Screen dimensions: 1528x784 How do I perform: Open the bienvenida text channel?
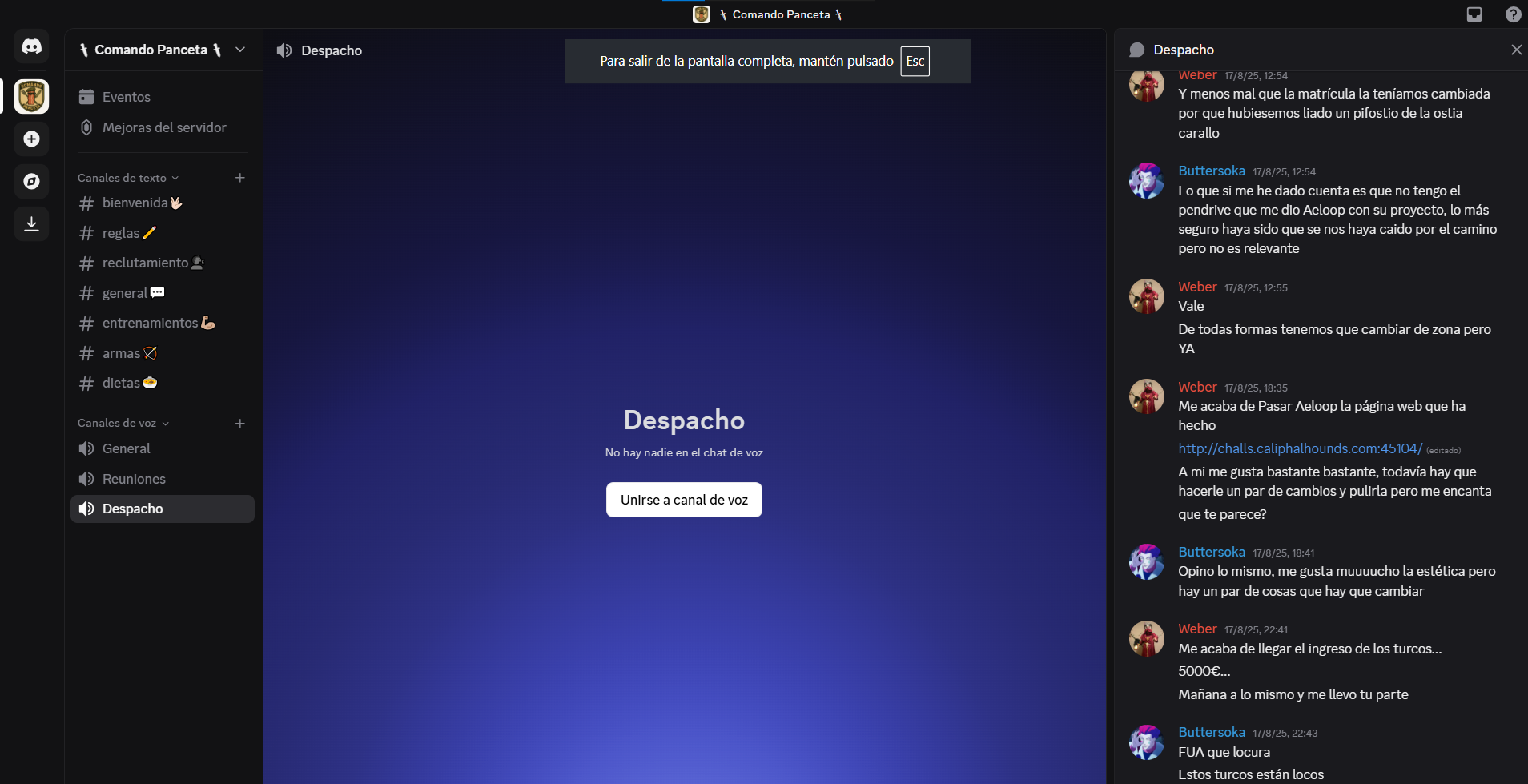click(x=163, y=203)
